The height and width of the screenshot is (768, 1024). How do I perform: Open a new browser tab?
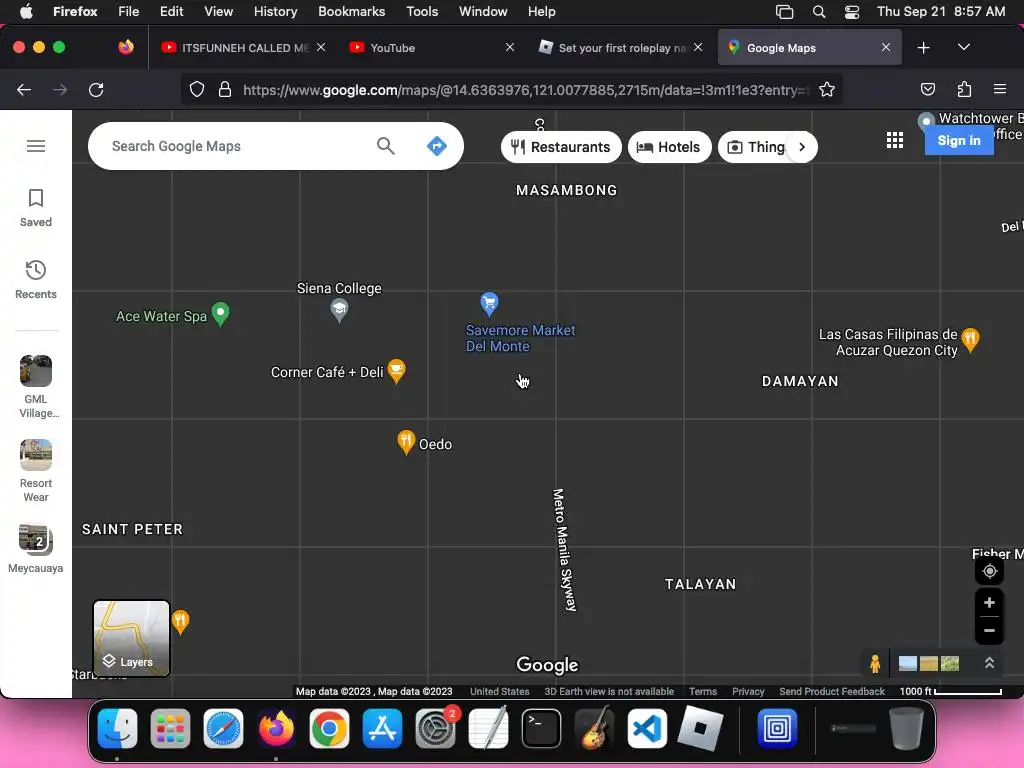[x=923, y=48]
